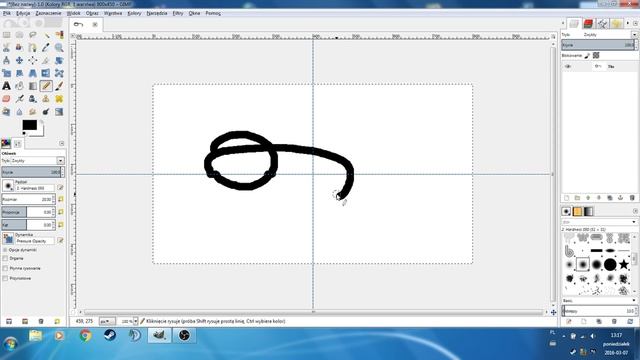Select the Crop tool

[46, 60]
